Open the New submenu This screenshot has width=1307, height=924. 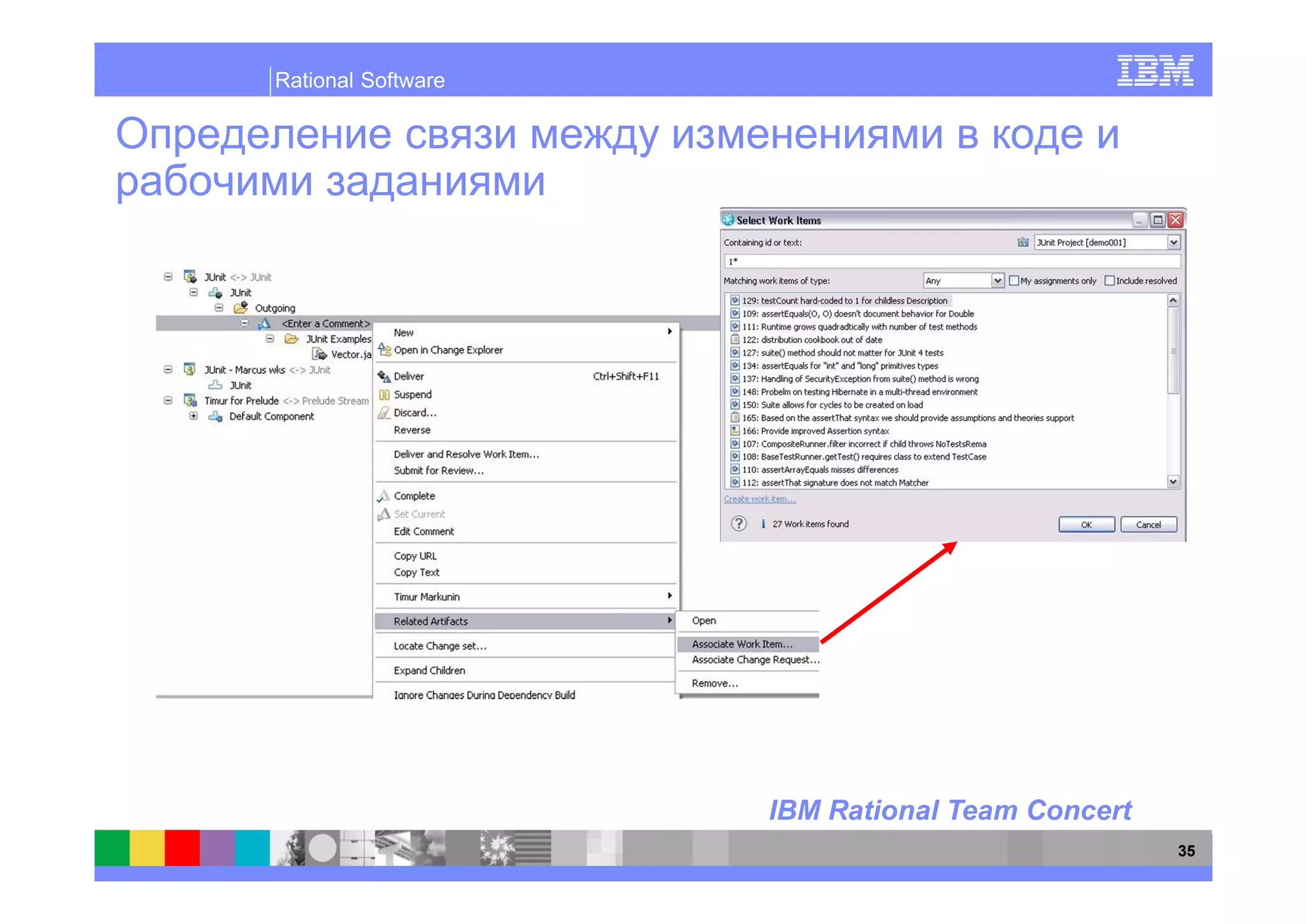coord(527,332)
